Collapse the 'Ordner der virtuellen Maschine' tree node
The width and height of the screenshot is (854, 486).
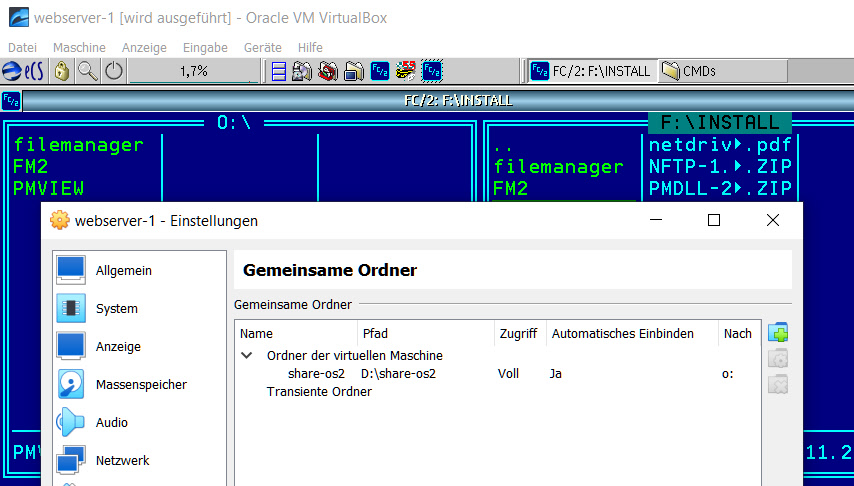pos(247,356)
